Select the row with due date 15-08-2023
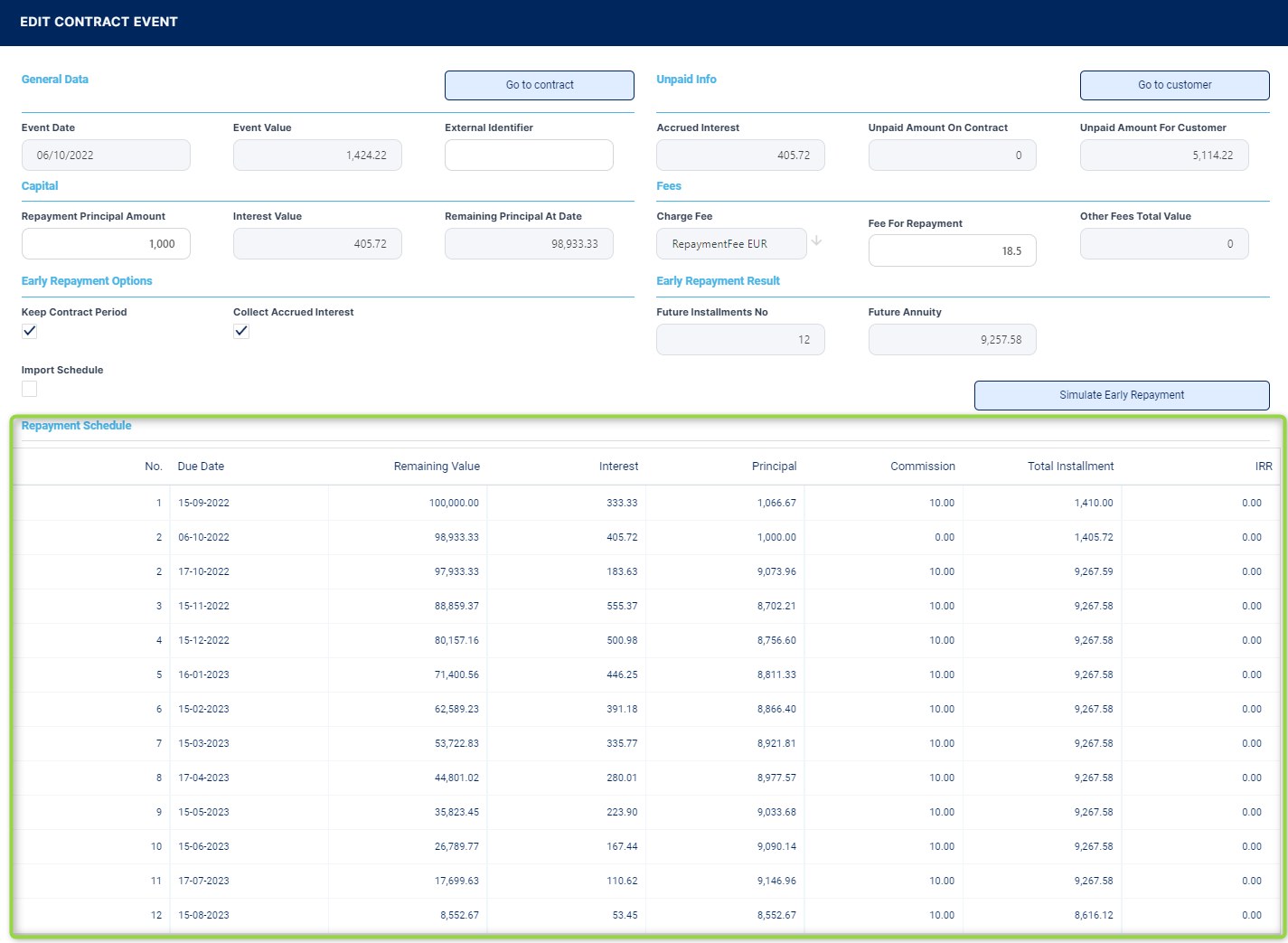Image resolution: width=1288 pixels, height=943 pixels. tap(203, 915)
